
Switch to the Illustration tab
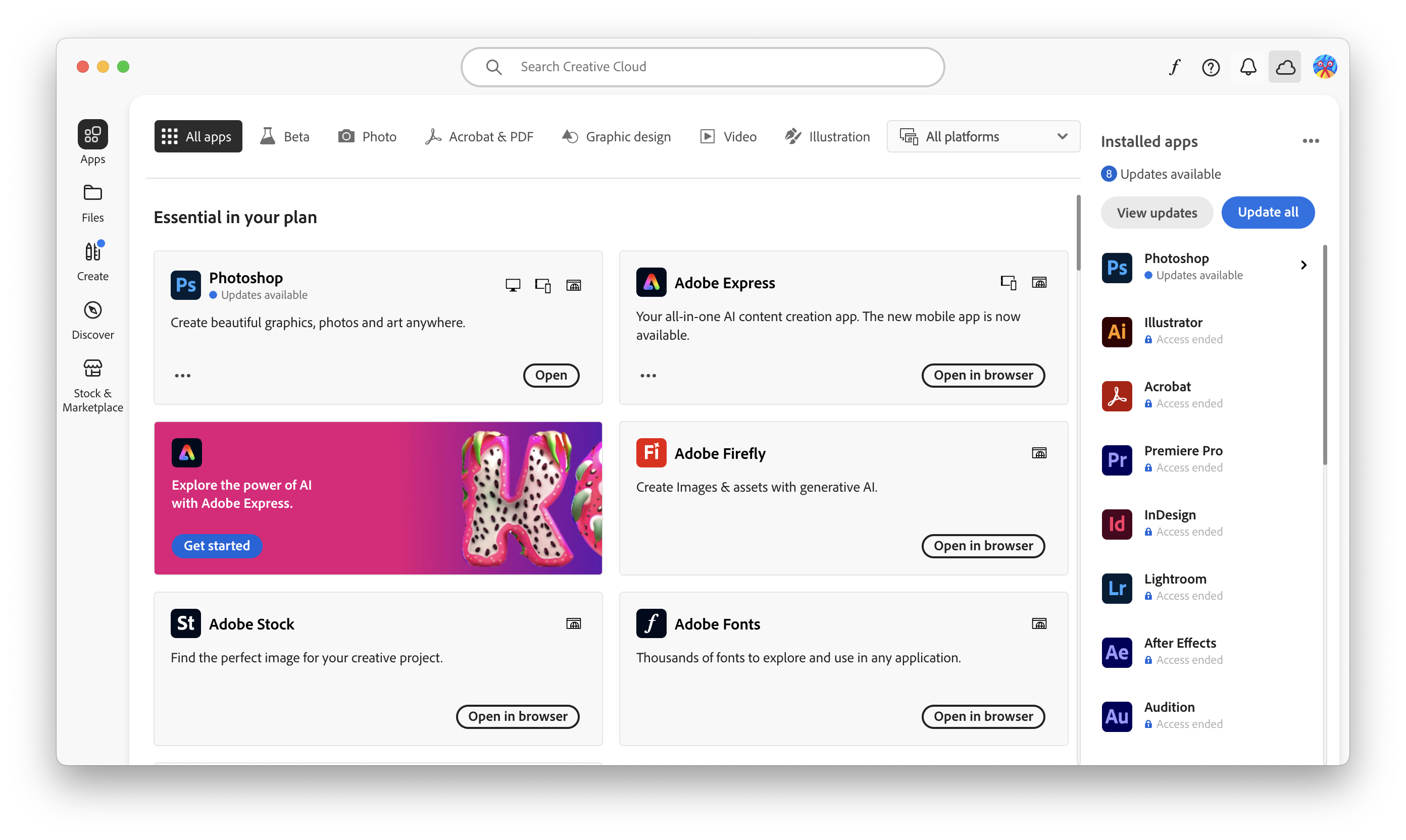(827, 136)
